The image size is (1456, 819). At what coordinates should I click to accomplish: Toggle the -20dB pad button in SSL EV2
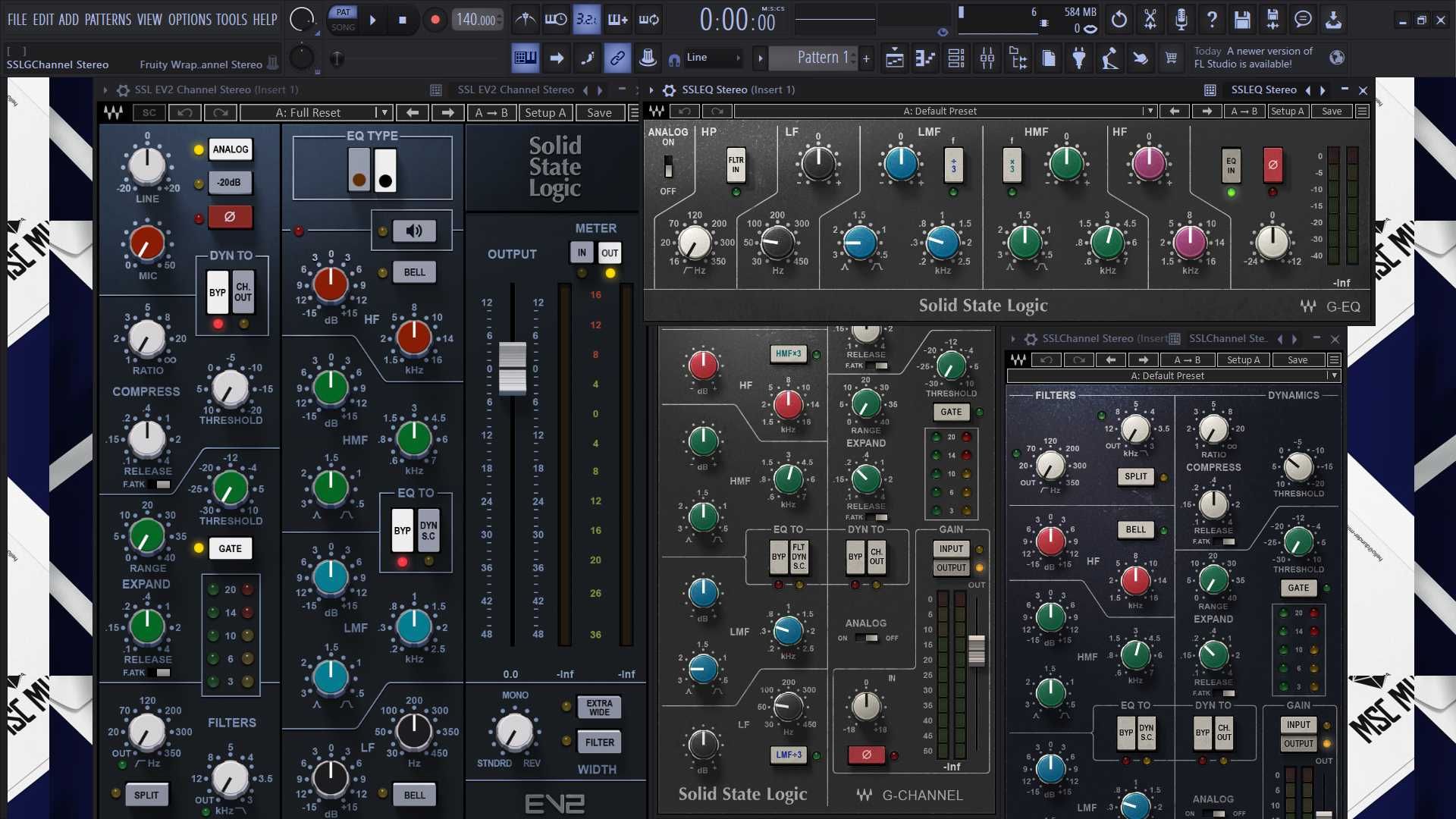pos(229,183)
